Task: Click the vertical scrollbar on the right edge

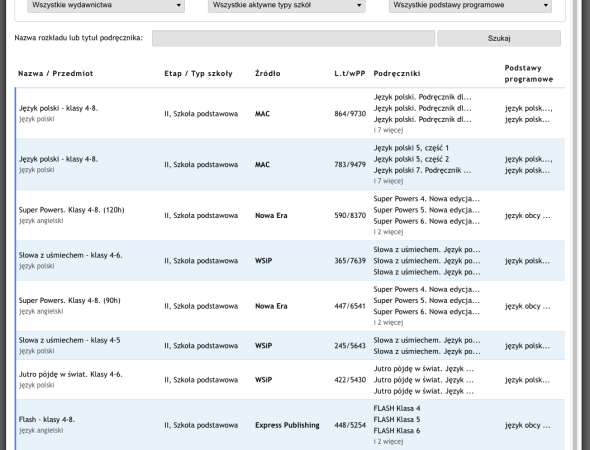Action: [x=575, y=225]
